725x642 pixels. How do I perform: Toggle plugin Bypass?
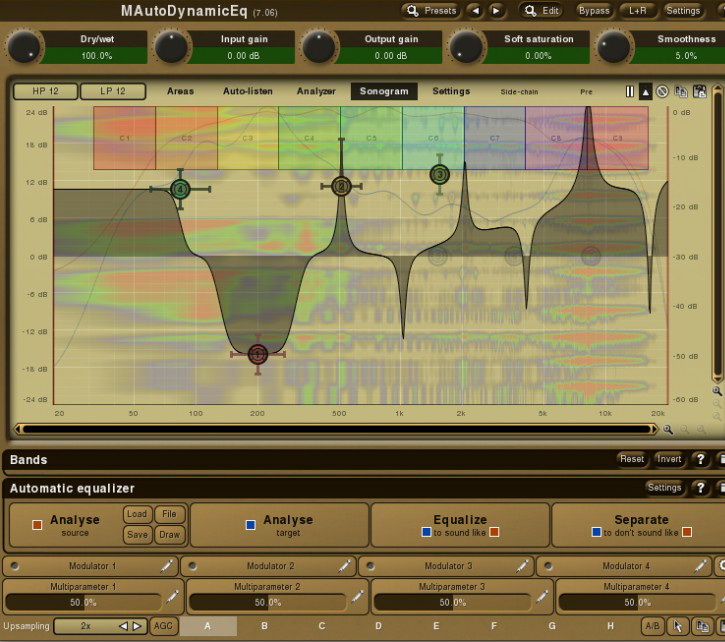coord(594,11)
